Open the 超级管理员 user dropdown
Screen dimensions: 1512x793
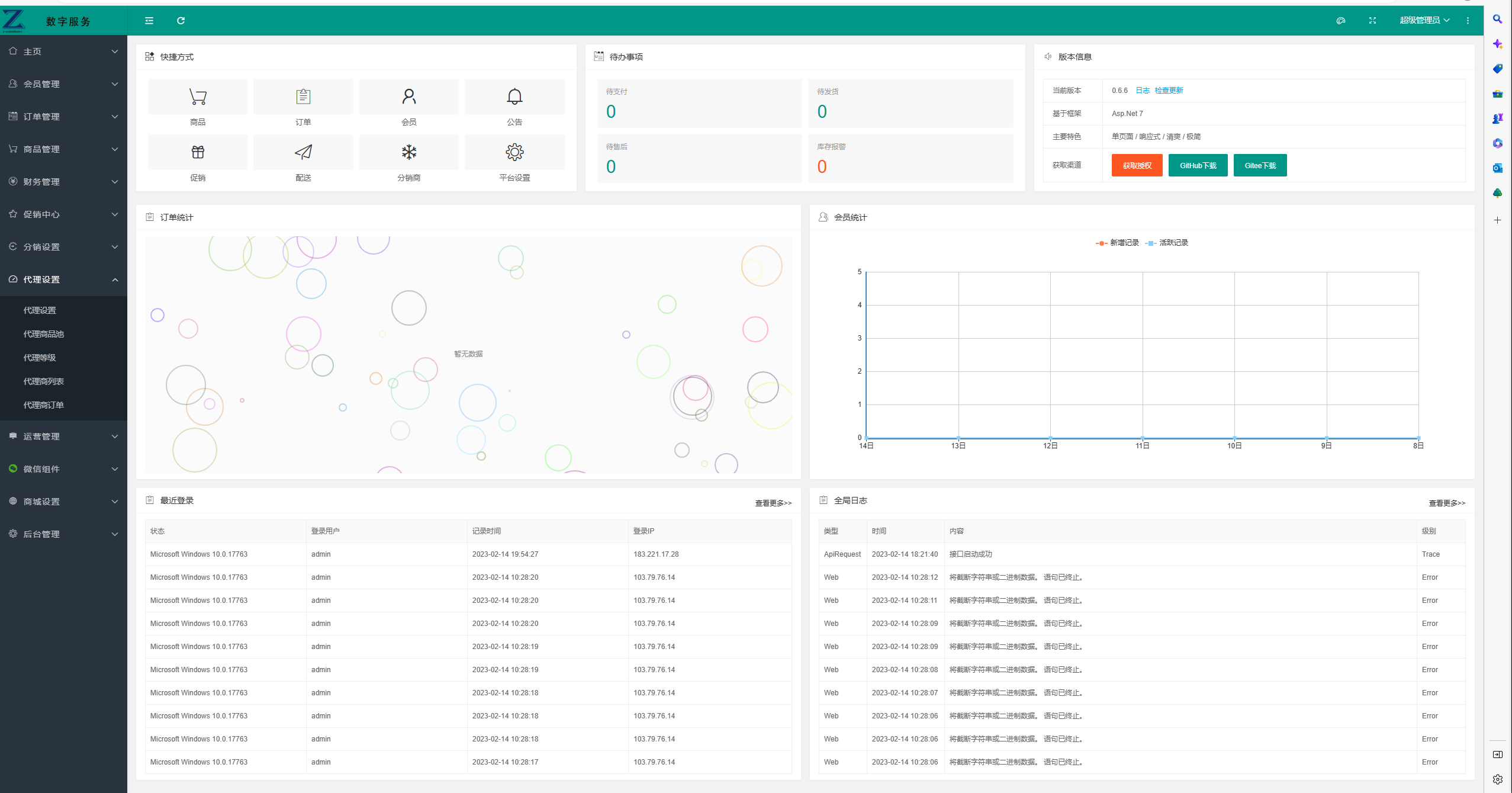pos(1424,21)
